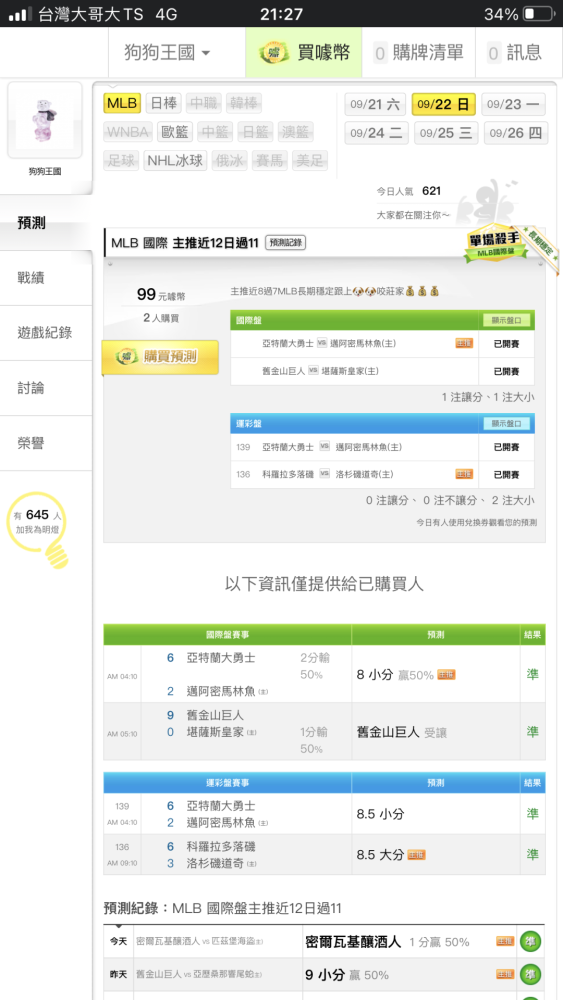Image resolution: width=563 pixels, height=1000 pixels.
Task: Open the 訊息 messages tab
Action: [514, 52]
